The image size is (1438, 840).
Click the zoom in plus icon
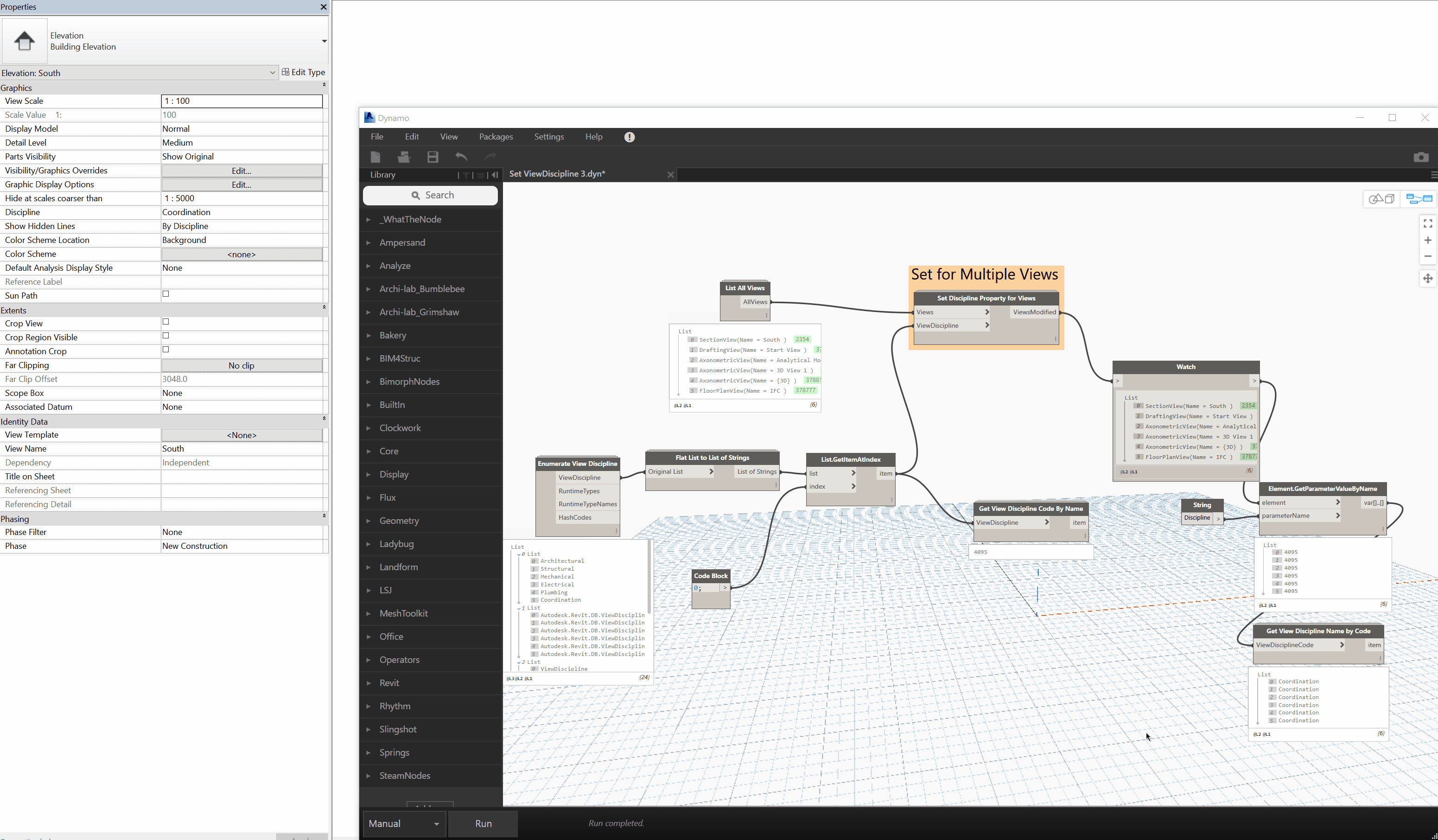coord(1428,240)
